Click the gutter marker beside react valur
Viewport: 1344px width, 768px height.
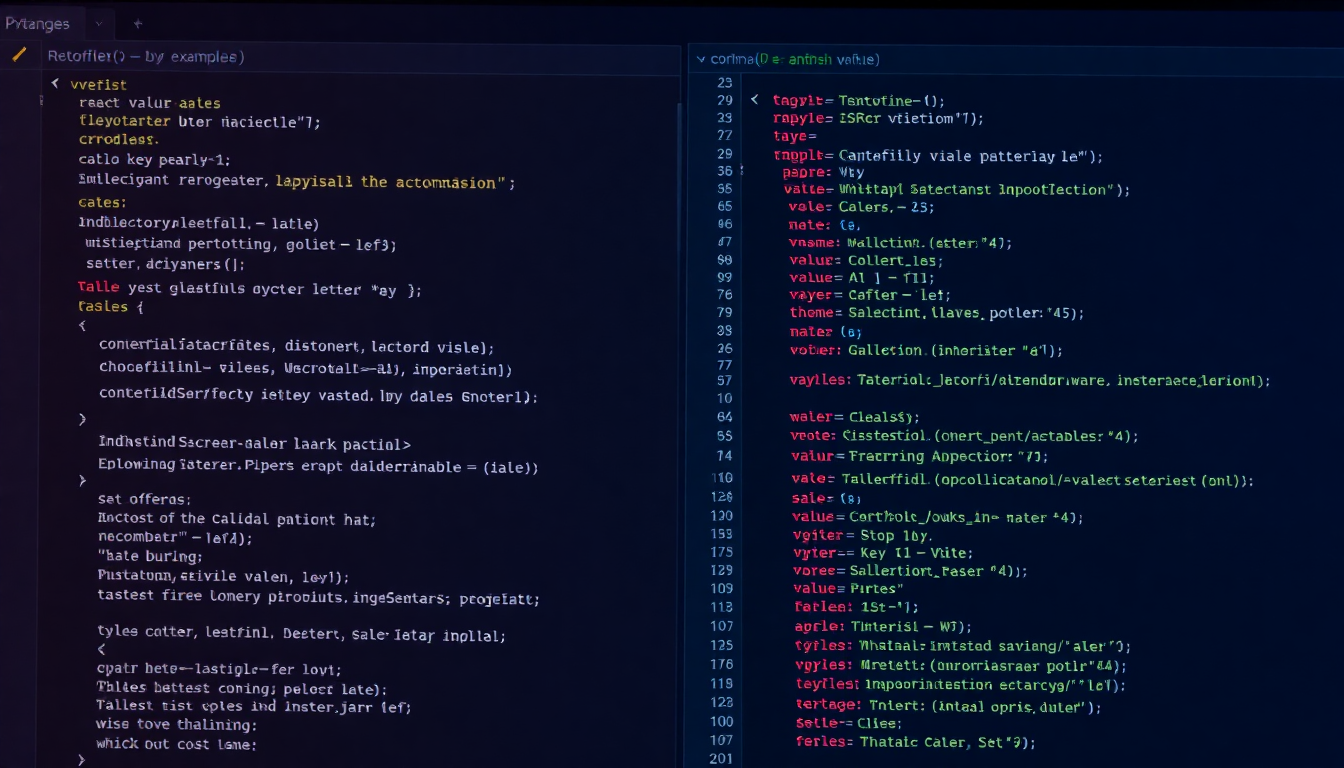coord(41,102)
